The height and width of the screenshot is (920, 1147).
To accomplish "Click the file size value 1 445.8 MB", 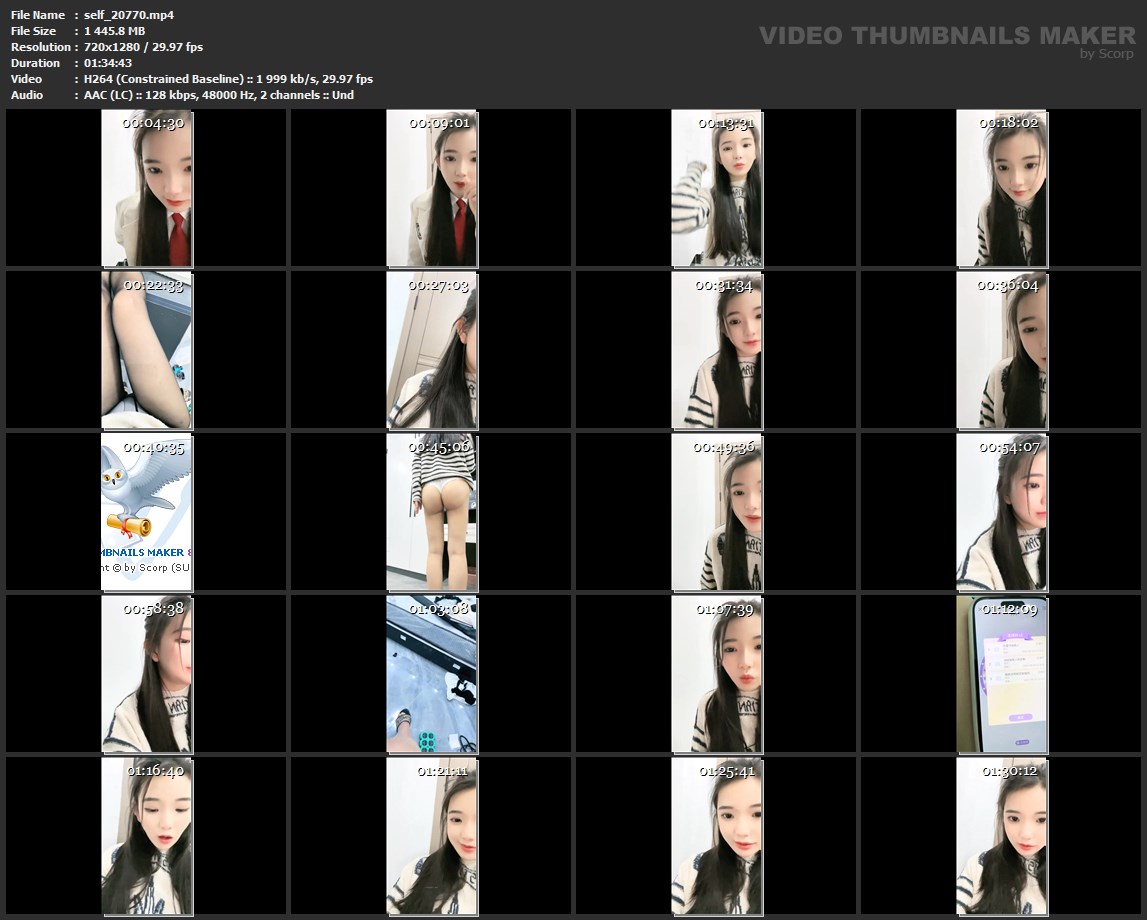I will click(115, 31).
